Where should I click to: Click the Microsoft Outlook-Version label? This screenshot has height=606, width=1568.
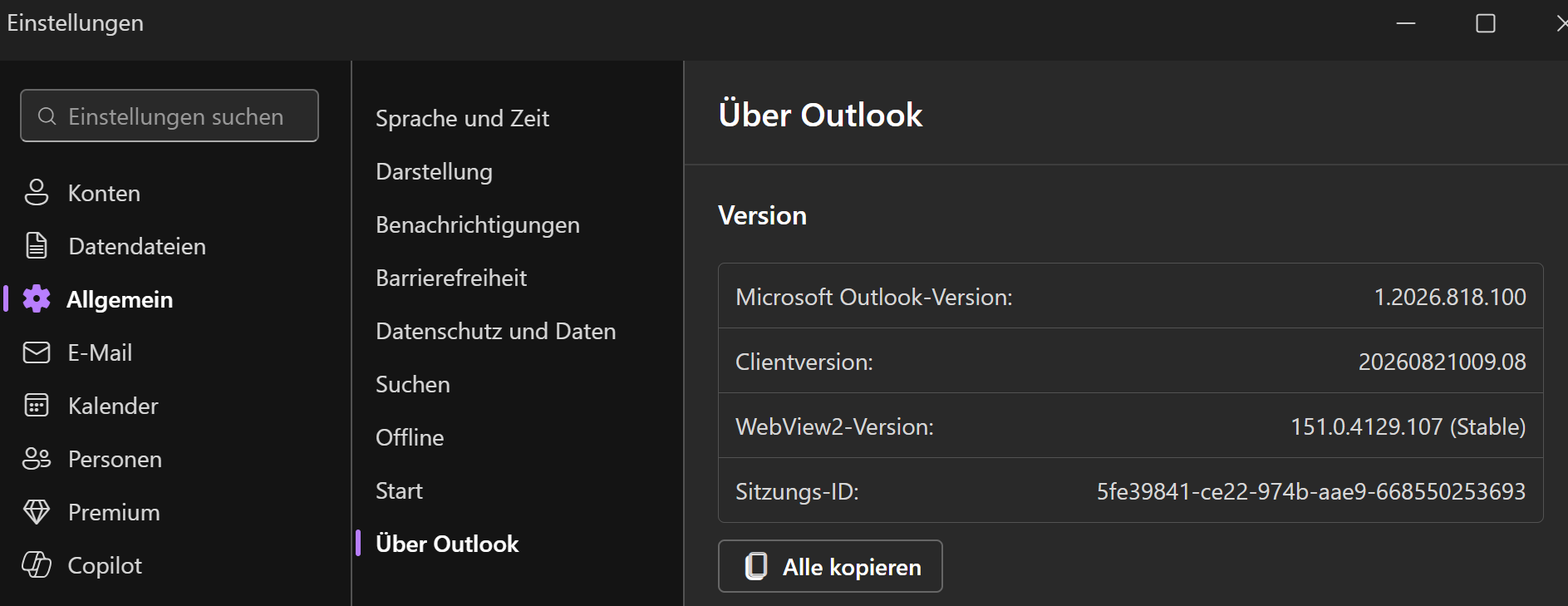tap(874, 297)
